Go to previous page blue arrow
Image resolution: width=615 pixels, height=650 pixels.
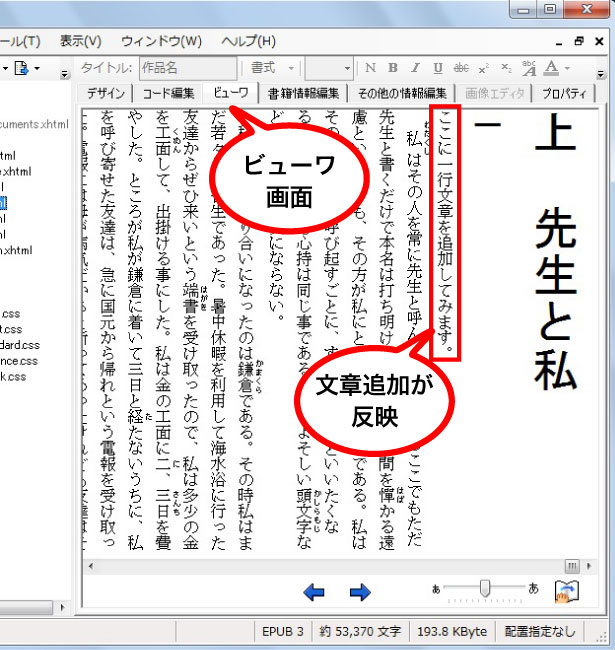pyautogui.click(x=314, y=592)
